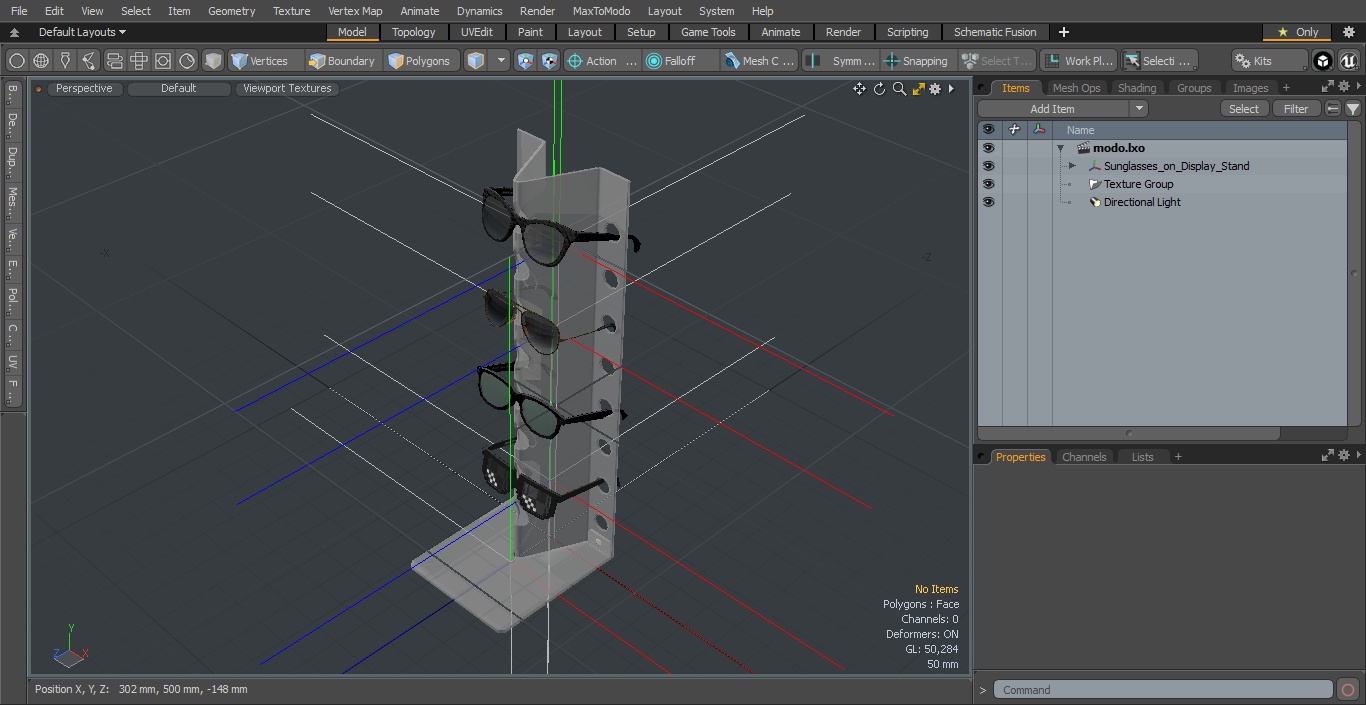Expand the Sunglasses_on_Display_Stand tree item

pos(1072,166)
